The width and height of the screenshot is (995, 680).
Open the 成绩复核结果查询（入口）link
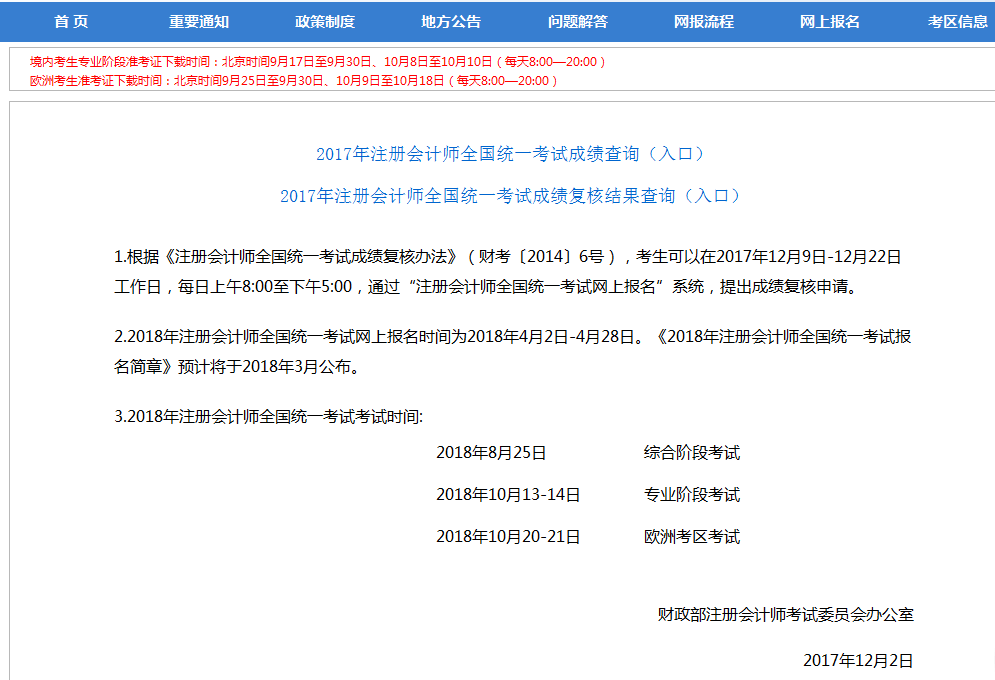510,196
